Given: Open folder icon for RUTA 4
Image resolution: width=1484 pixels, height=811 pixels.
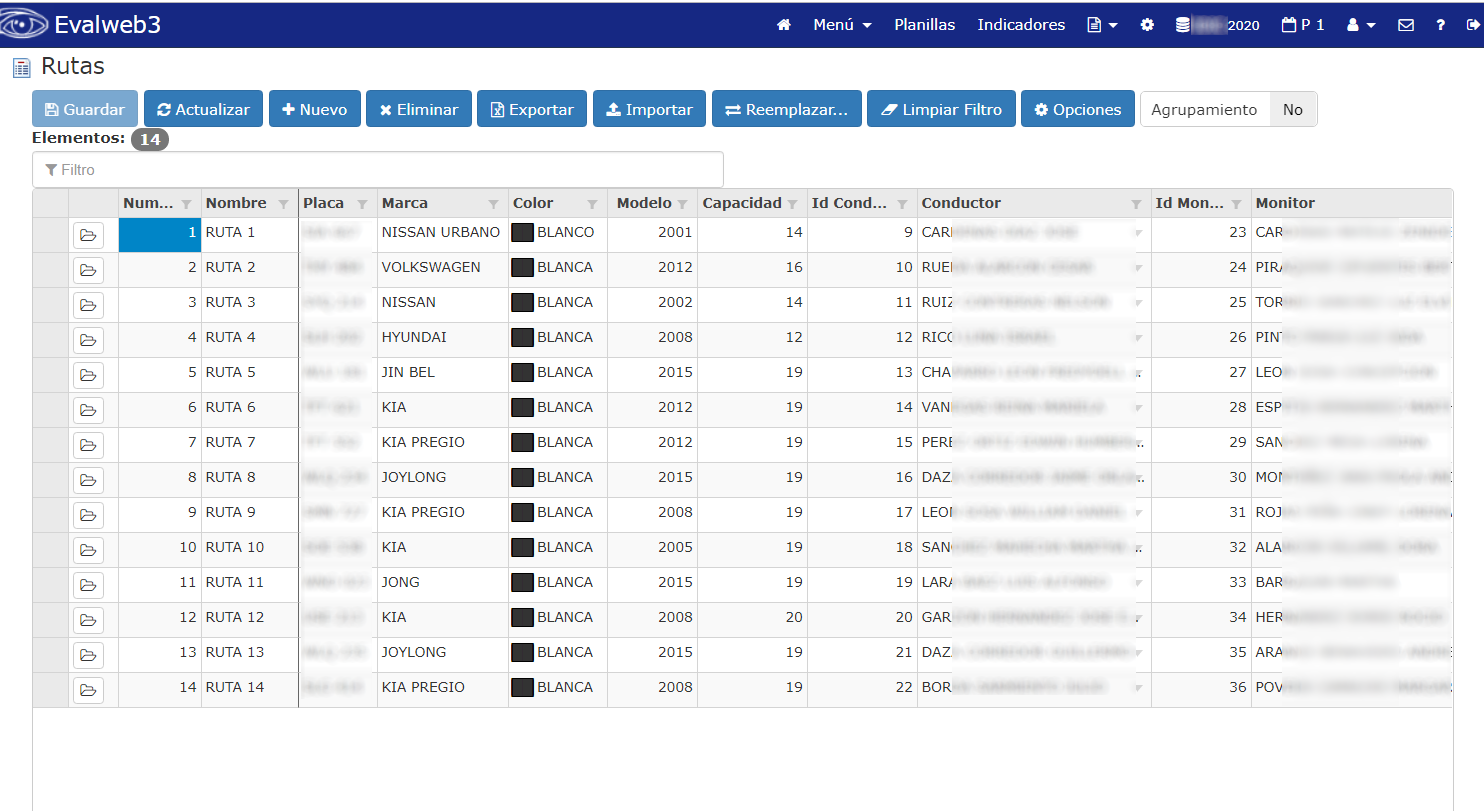Looking at the screenshot, I should 88,341.
